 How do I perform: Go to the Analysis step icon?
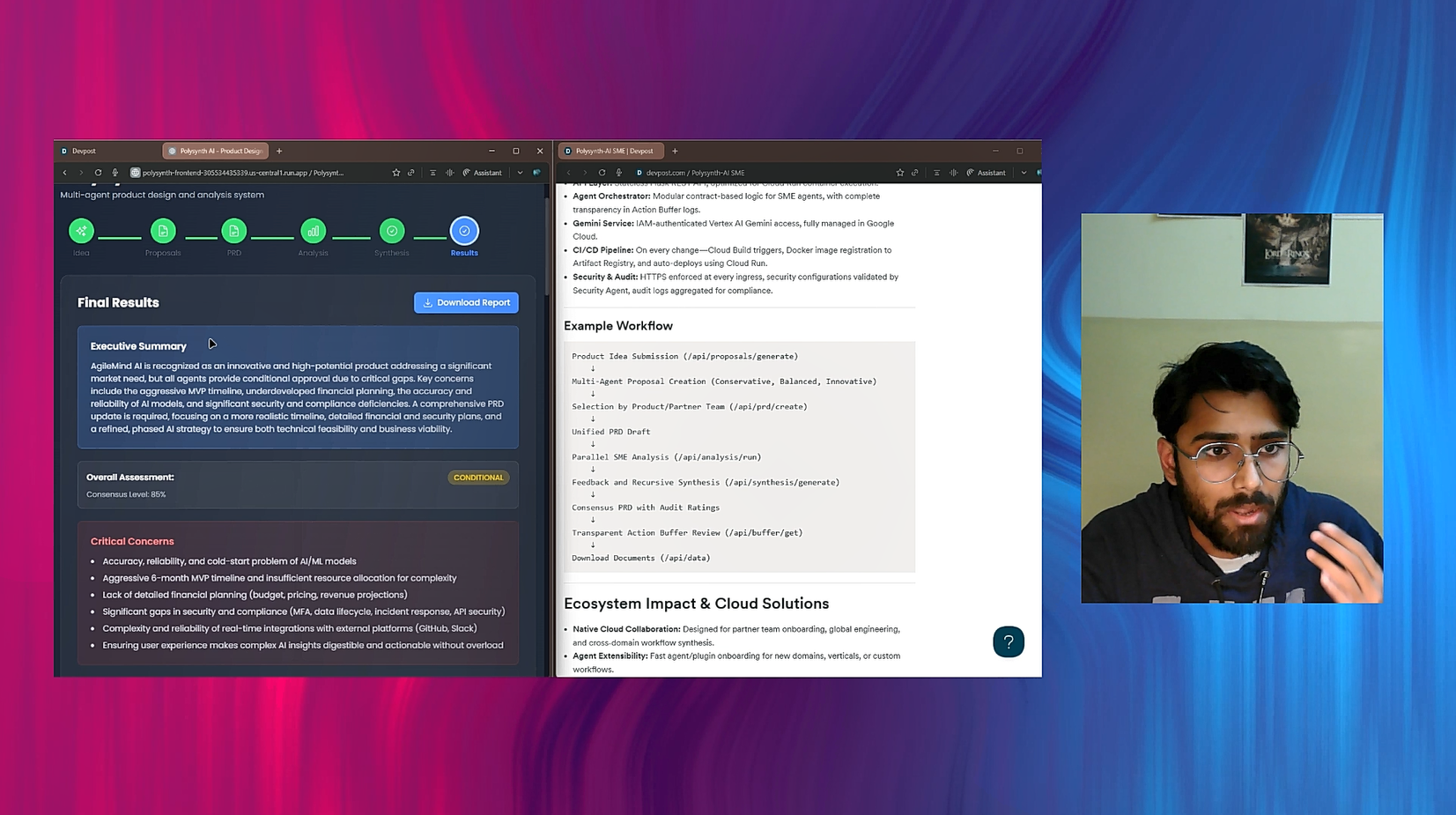[313, 231]
